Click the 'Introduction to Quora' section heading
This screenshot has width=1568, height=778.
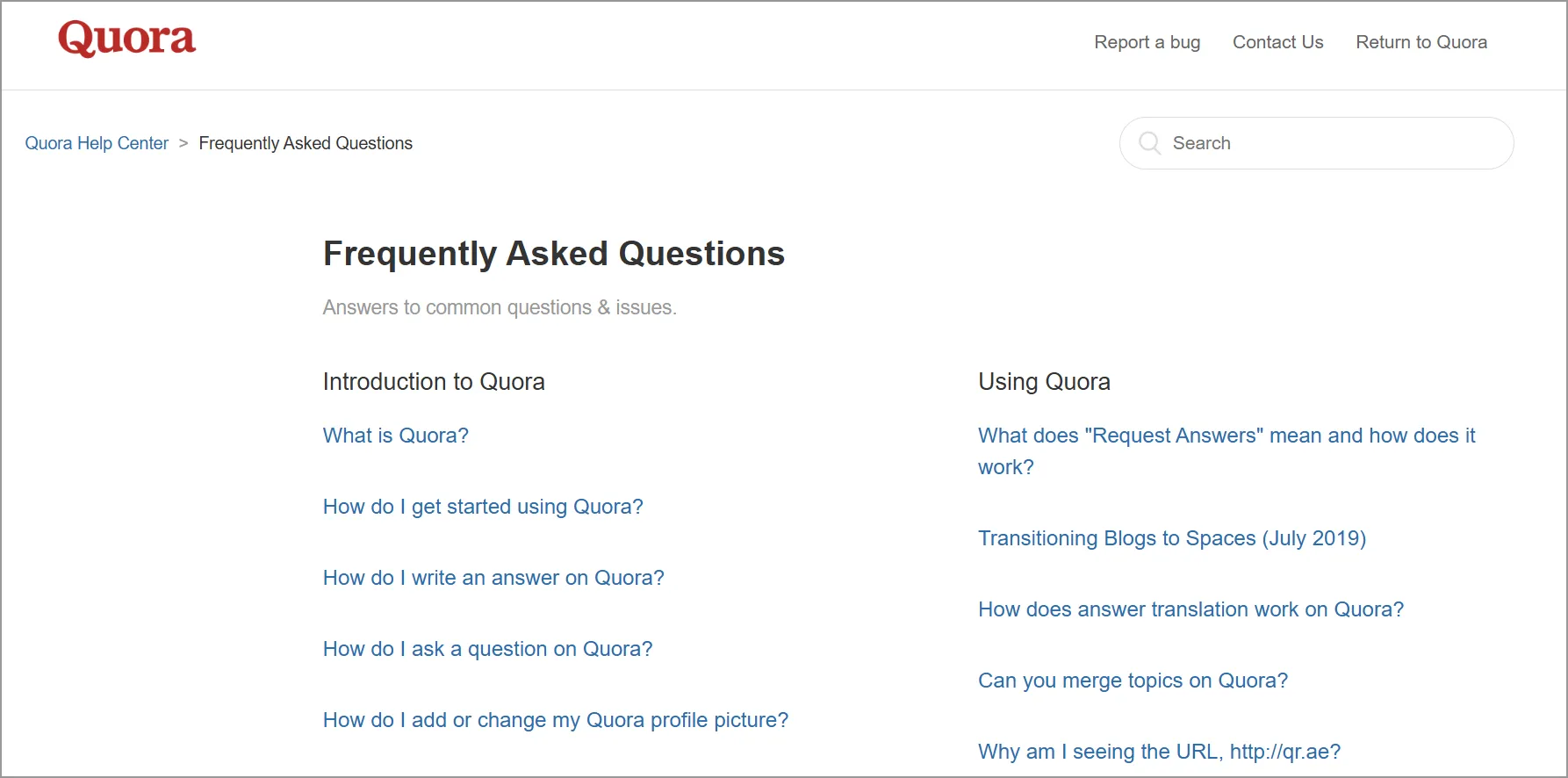pyautogui.click(x=434, y=382)
